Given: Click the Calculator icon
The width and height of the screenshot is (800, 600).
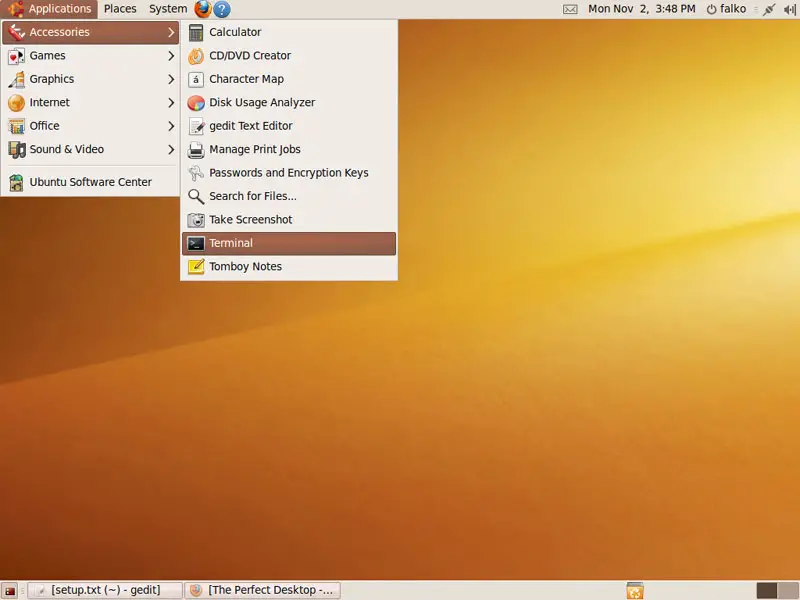Looking at the screenshot, I should (196, 32).
